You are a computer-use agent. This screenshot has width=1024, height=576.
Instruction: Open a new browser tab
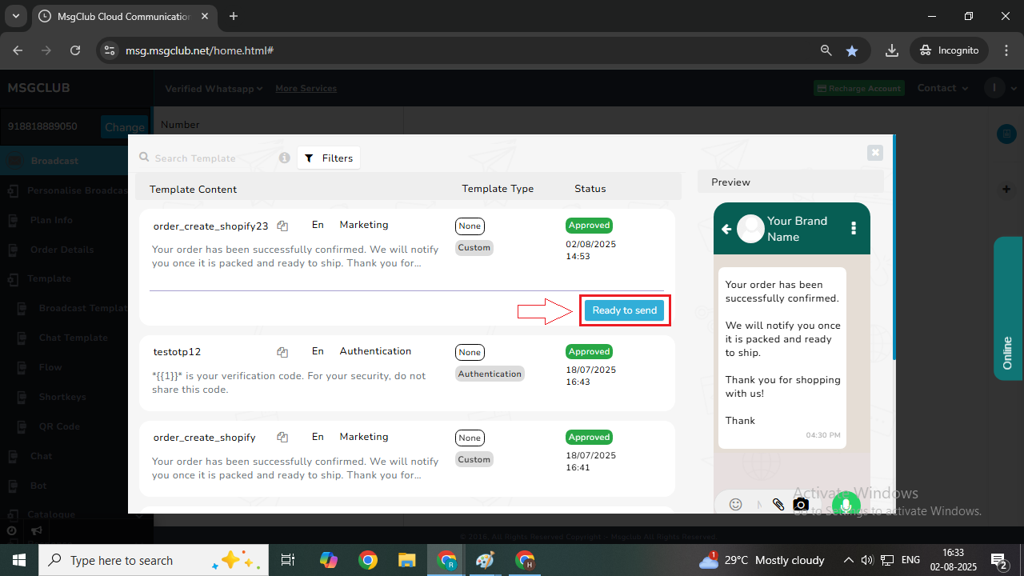pyautogui.click(x=233, y=16)
